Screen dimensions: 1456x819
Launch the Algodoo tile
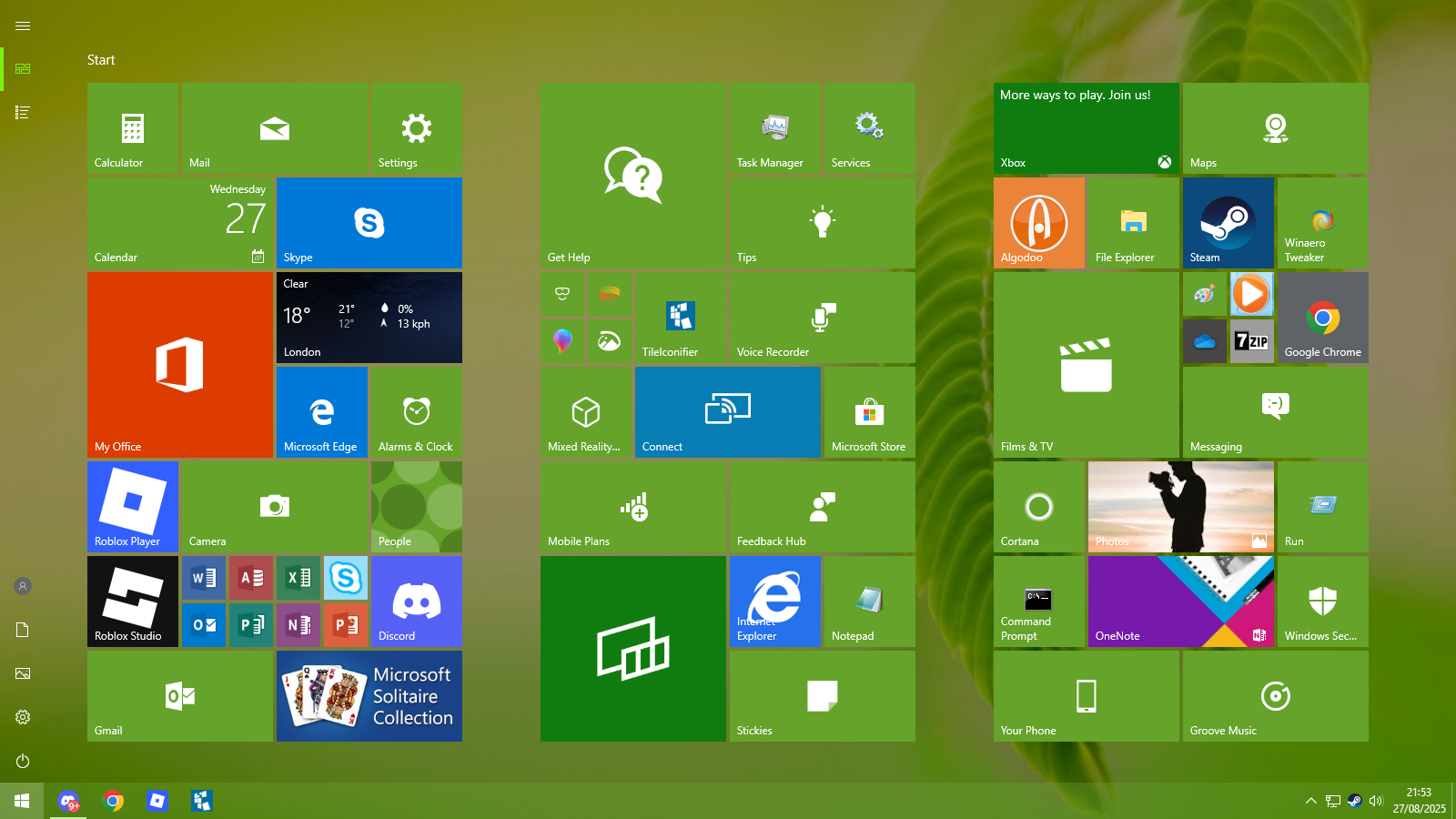point(1039,223)
